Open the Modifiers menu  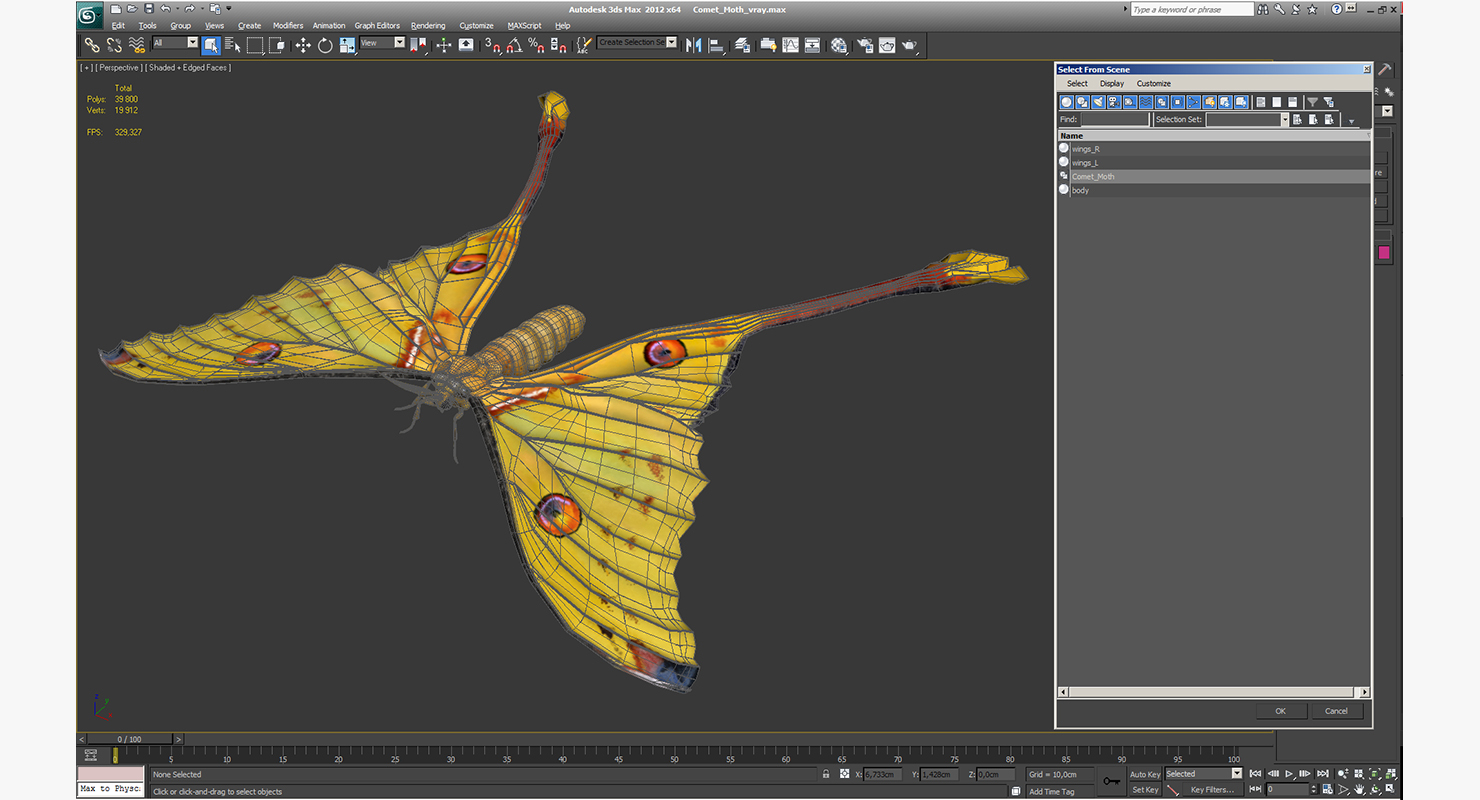[288, 26]
